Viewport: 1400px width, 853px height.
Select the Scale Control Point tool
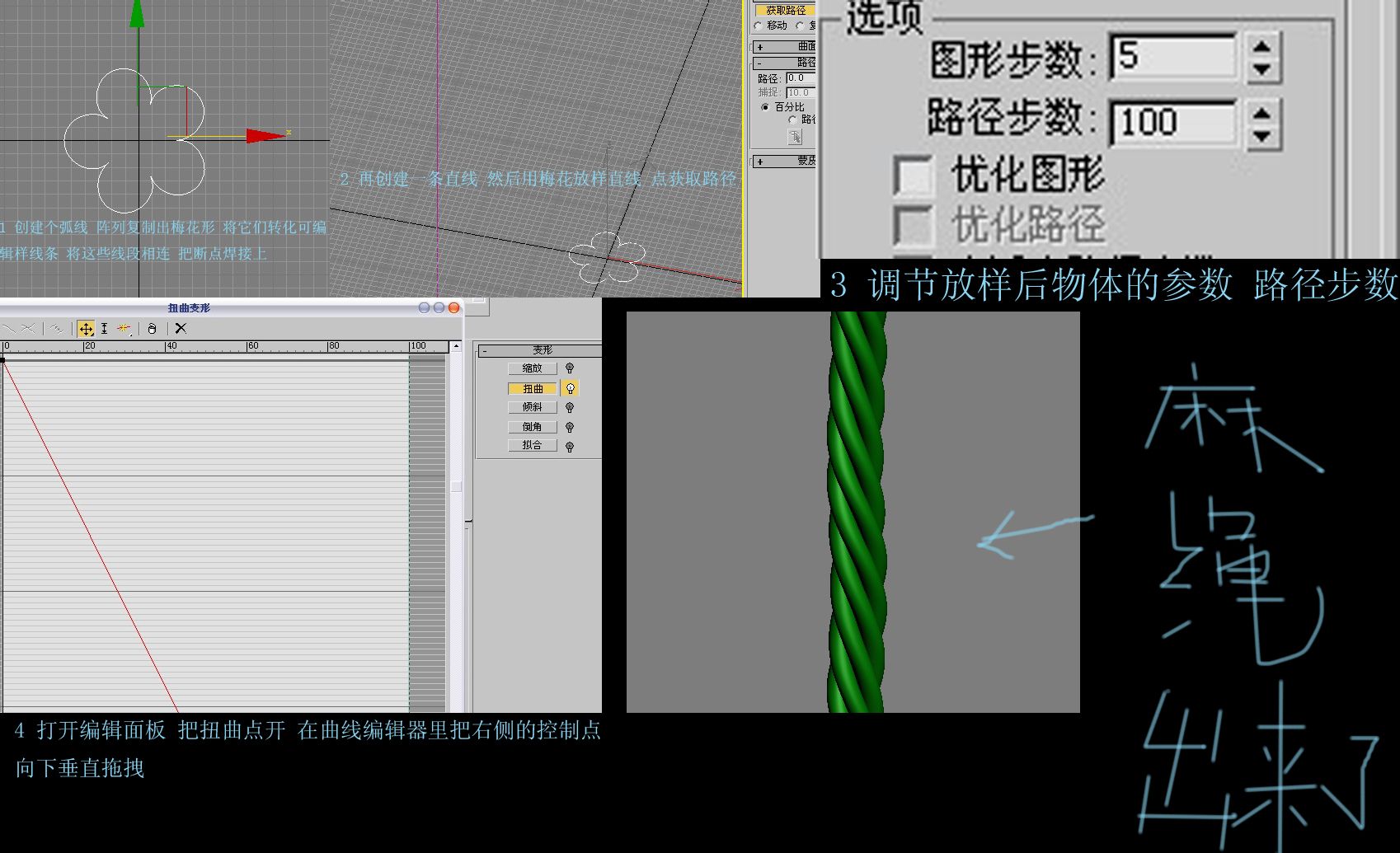(x=104, y=329)
